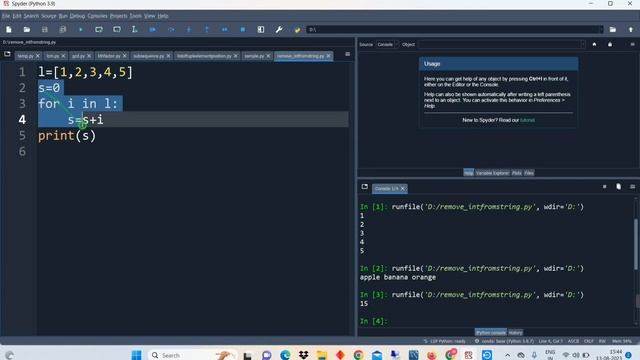The height and width of the screenshot is (360, 640).
Task: Open the Debug menu
Action: tap(77, 16)
